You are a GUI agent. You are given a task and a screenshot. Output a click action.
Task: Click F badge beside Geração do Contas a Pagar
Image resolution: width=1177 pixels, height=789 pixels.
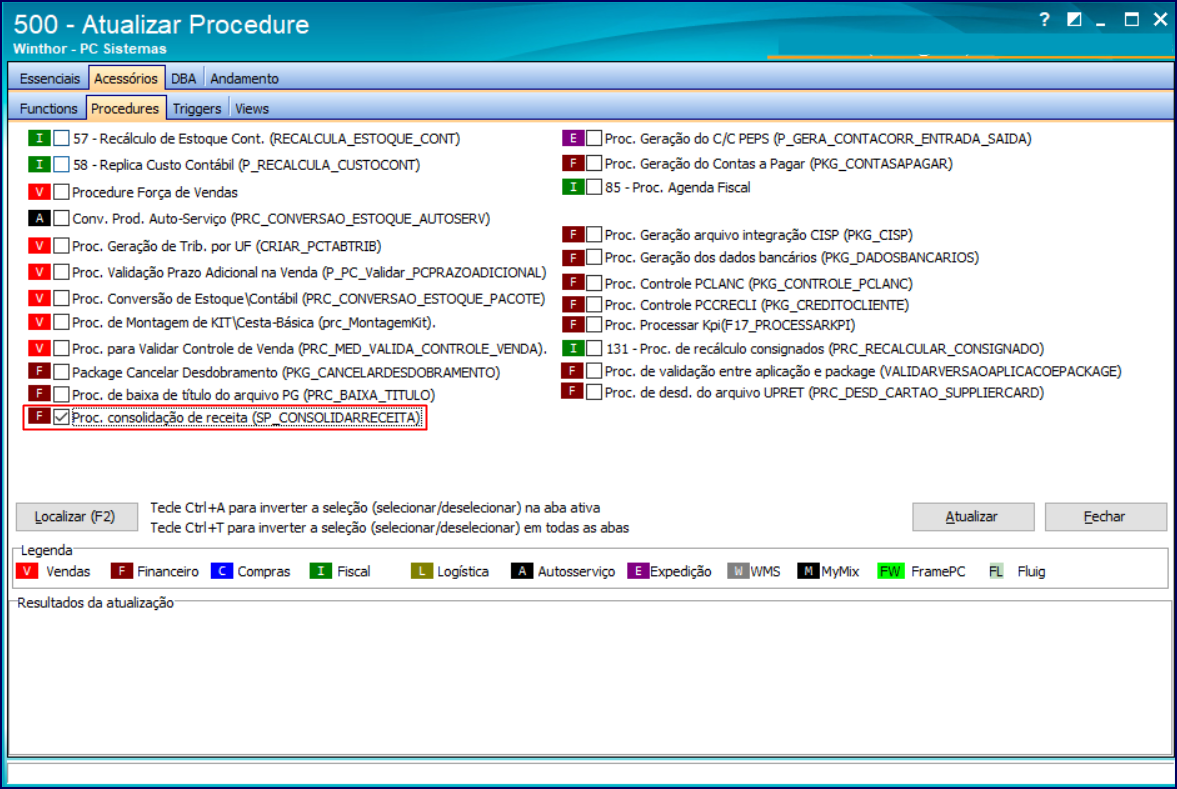(x=573, y=163)
